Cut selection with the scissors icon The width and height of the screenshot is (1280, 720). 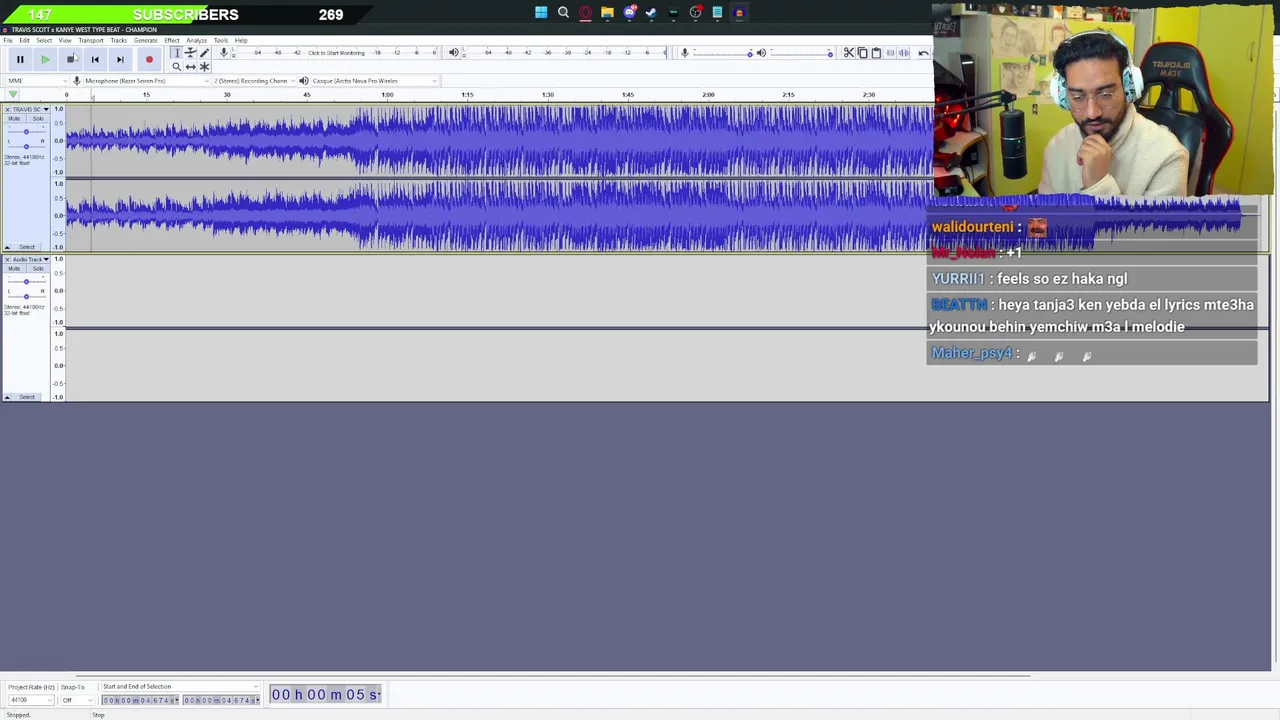pyautogui.click(x=849, y=53)
